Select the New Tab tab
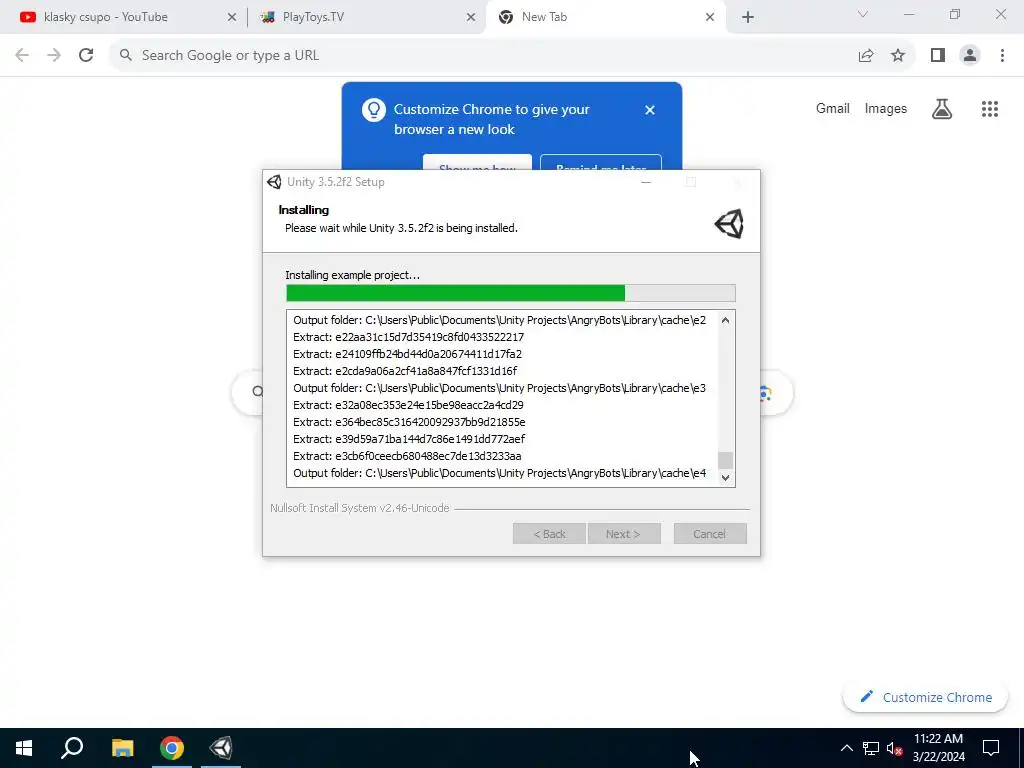The height and width of the screenshot is (768, 1024). coord(604,17)
